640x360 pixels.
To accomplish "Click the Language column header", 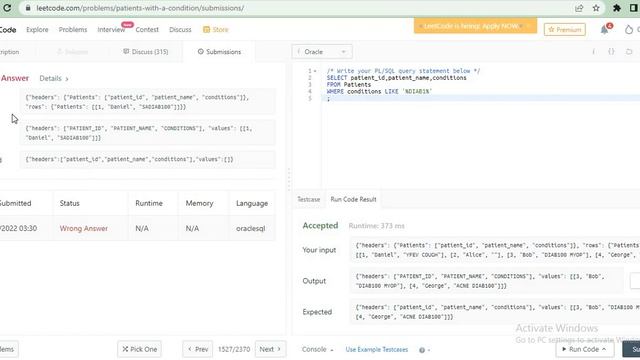I will coord(252,203).
